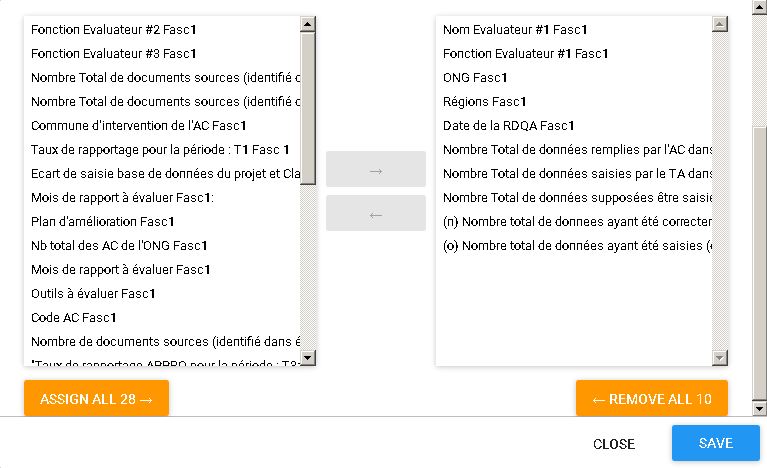Choose 'Date de la RDQA Fasc1' item

pyautogui.click(x=508, y=126)
